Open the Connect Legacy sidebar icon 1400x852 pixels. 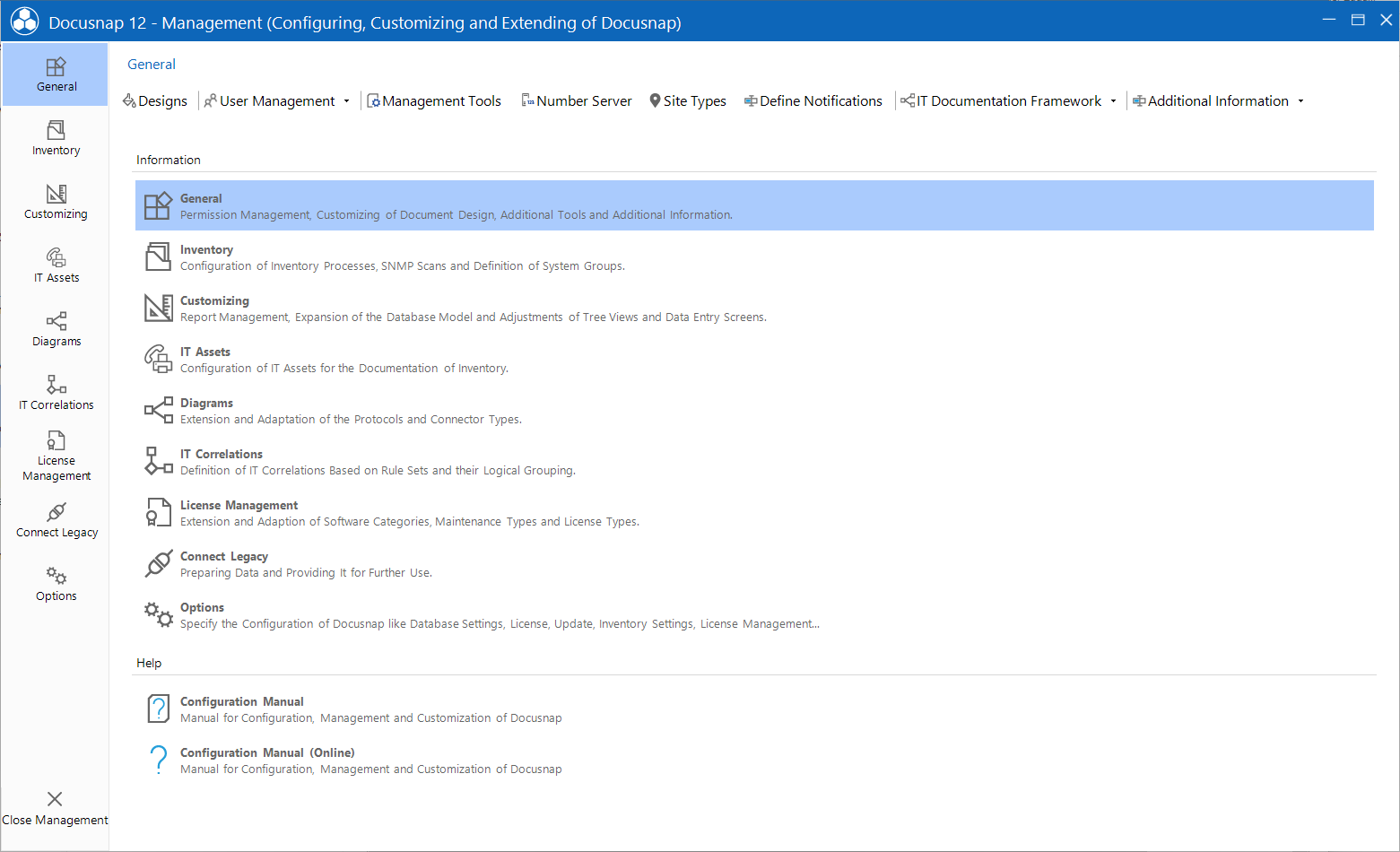click(x=56, y=521)
